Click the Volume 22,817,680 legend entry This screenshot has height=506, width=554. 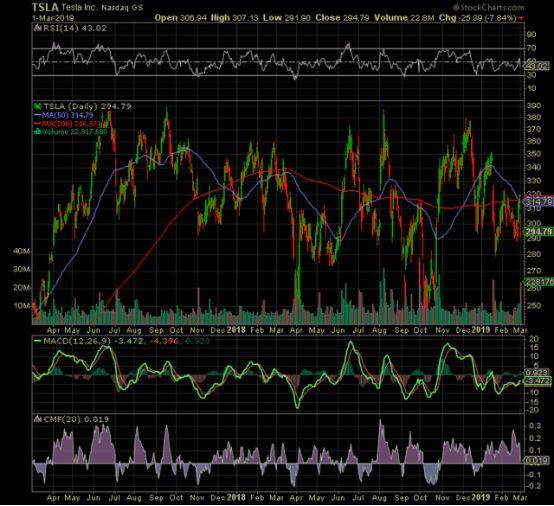pyautogui.click(x=75, y=132)
